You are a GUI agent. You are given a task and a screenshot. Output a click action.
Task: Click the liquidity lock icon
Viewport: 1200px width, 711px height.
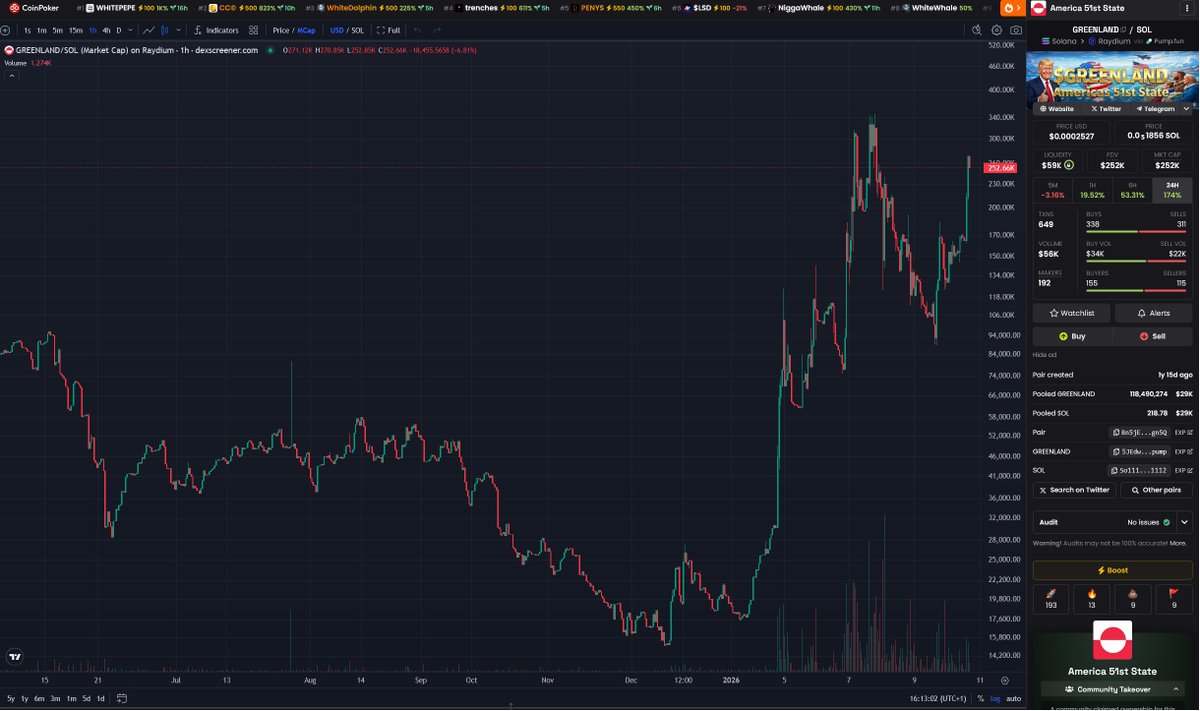click(x=1069, y=165)
